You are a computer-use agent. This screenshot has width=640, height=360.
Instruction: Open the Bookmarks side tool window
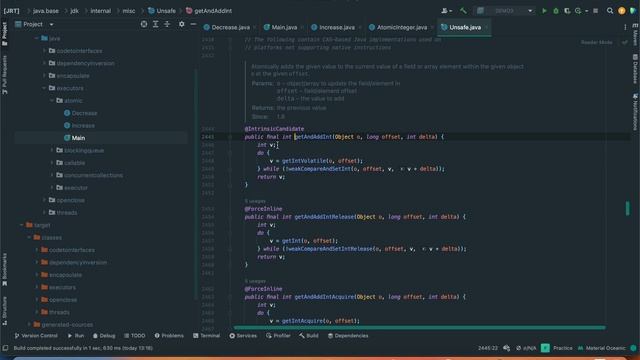(4, 270)
